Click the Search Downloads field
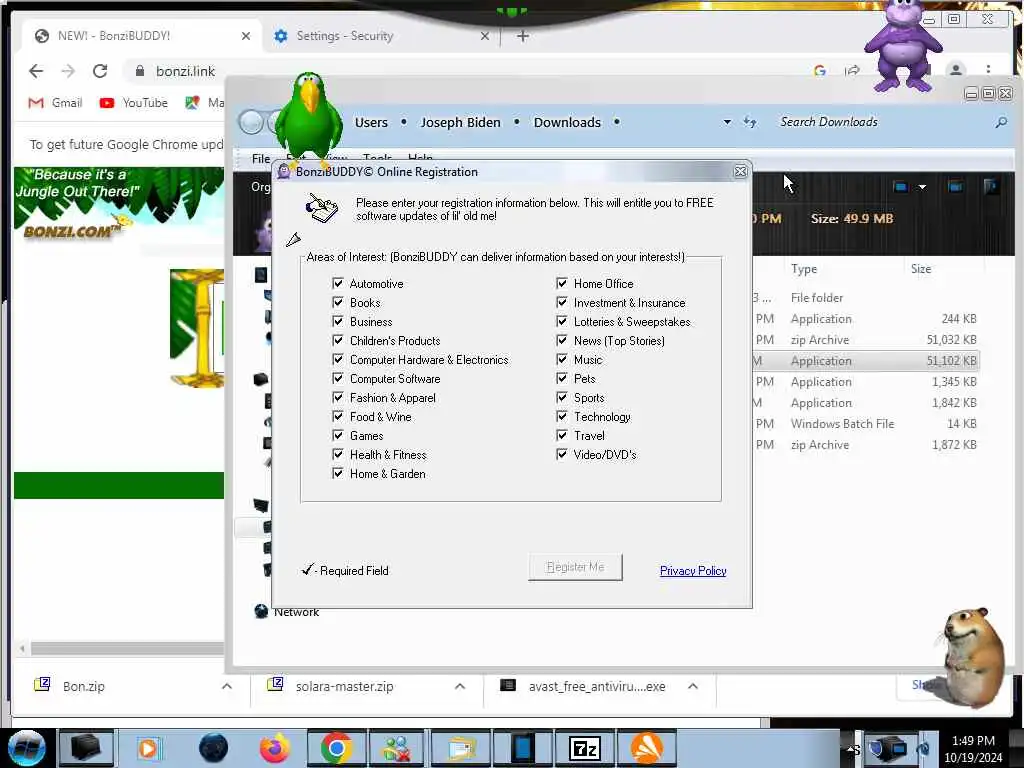Viewport: 1024px width, 768px height. pos(882,122)
